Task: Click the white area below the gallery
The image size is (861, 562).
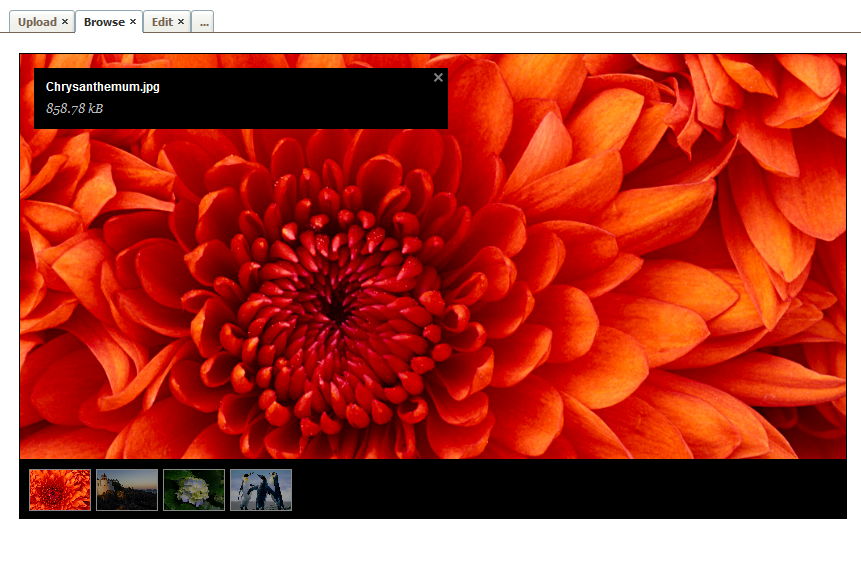Action: [x=430, y=541]
